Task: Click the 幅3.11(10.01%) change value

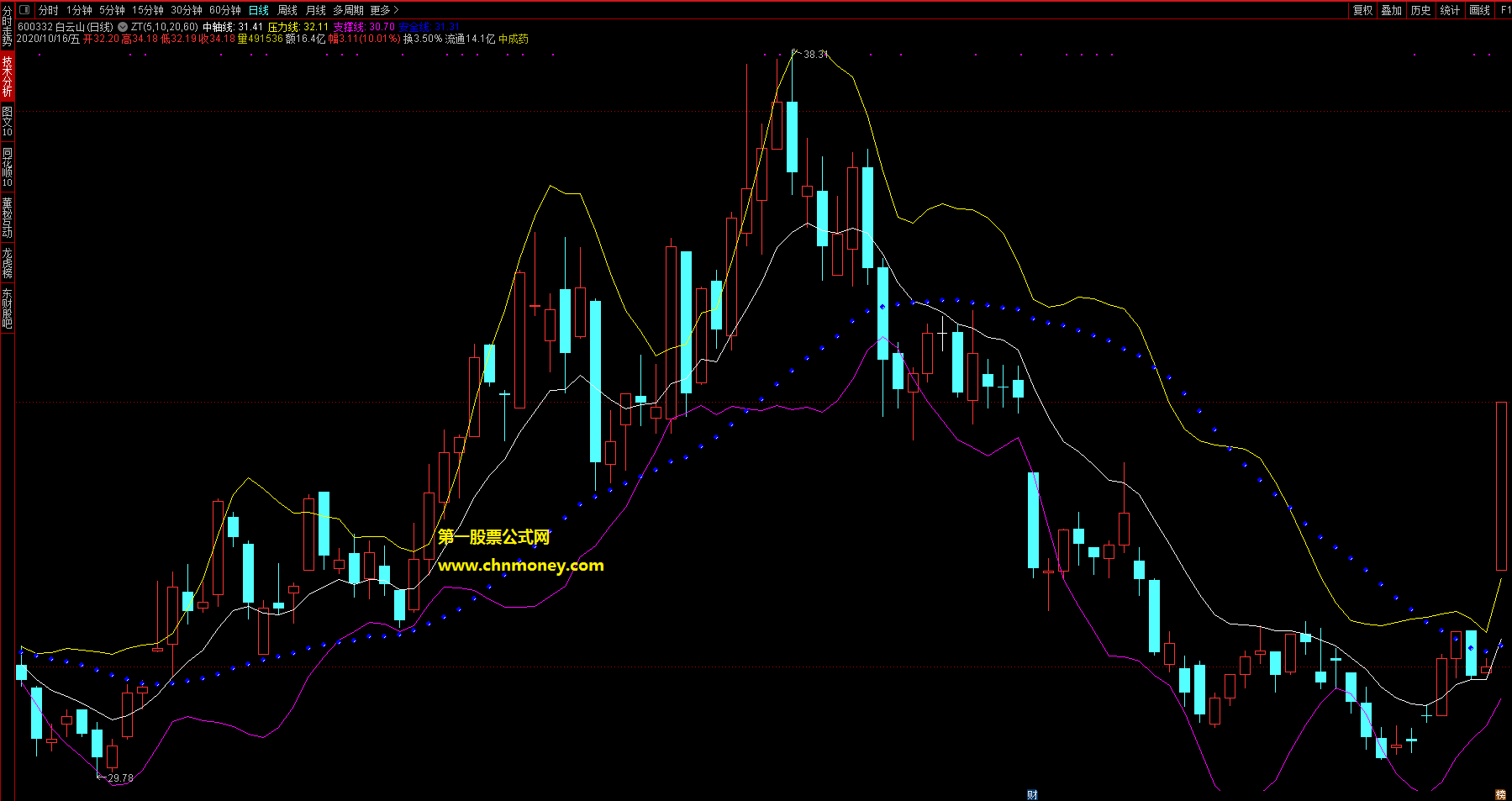Action: pos(365,39)
